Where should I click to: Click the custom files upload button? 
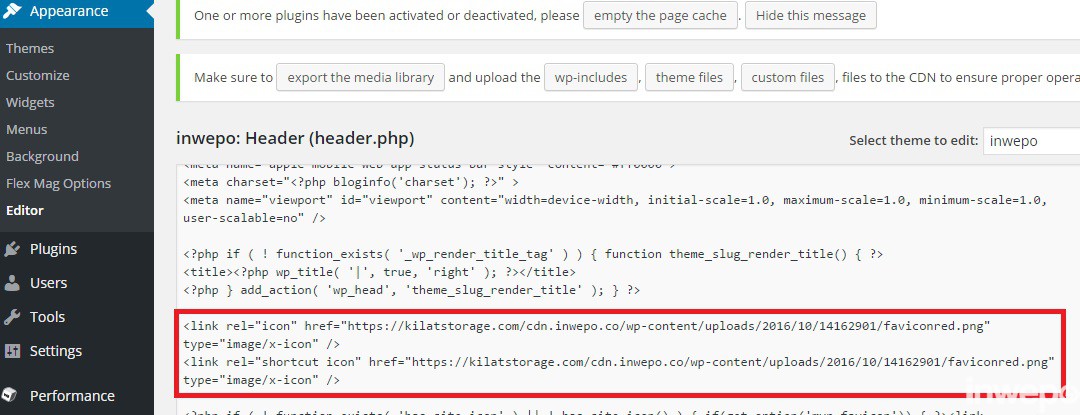pyautogui.click(x=787, y=77)
